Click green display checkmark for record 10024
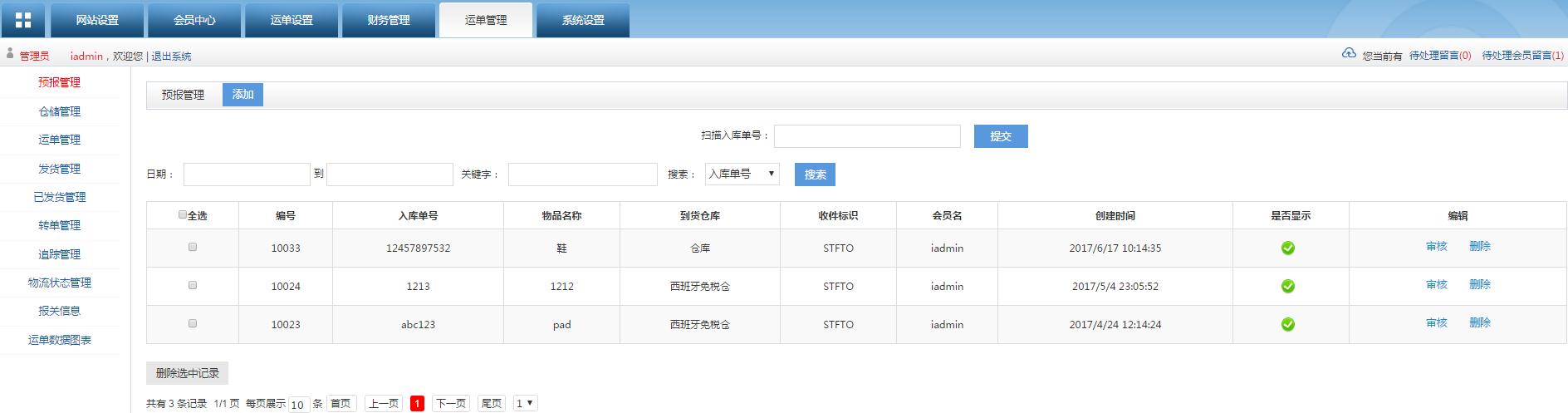 click(x=1287, y=286)
